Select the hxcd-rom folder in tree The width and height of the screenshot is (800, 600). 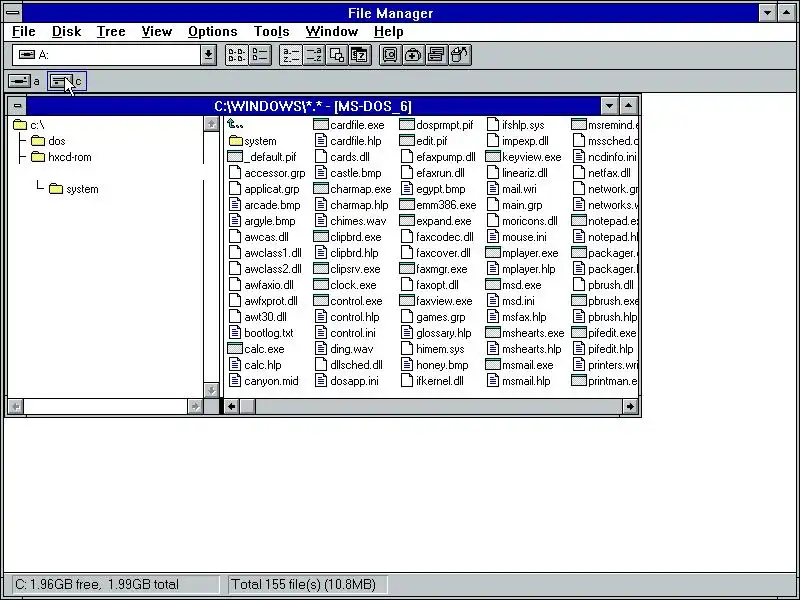pyautogui.click(x=61, y=157)
